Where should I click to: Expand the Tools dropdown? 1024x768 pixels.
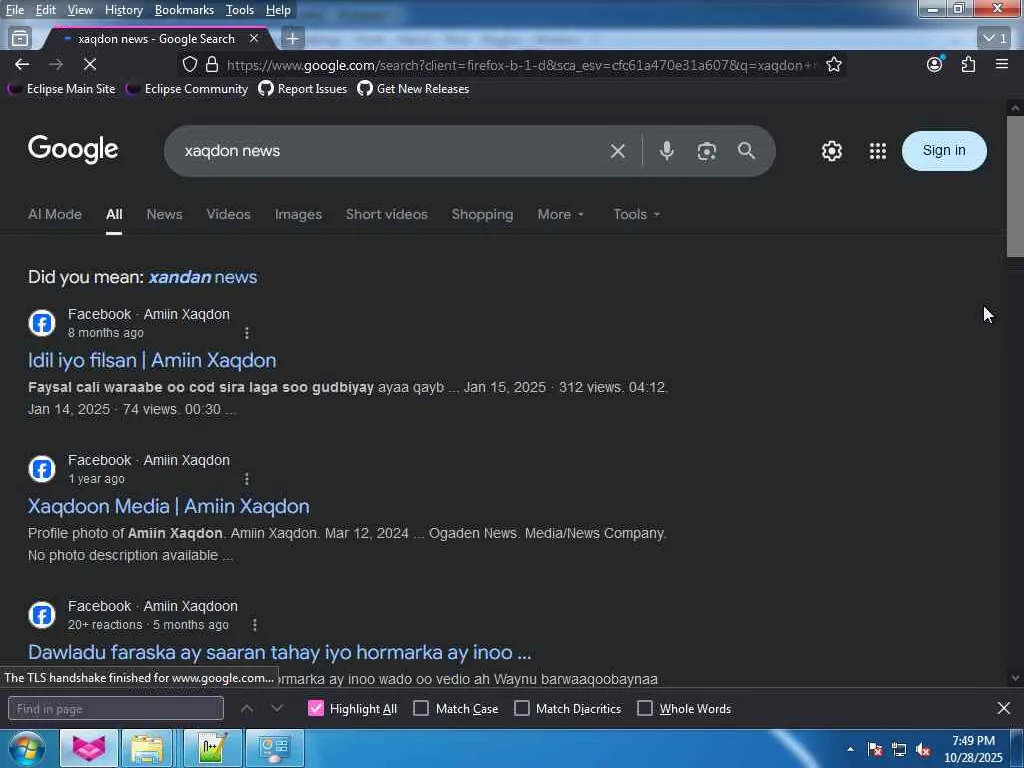tap(637, 214)
